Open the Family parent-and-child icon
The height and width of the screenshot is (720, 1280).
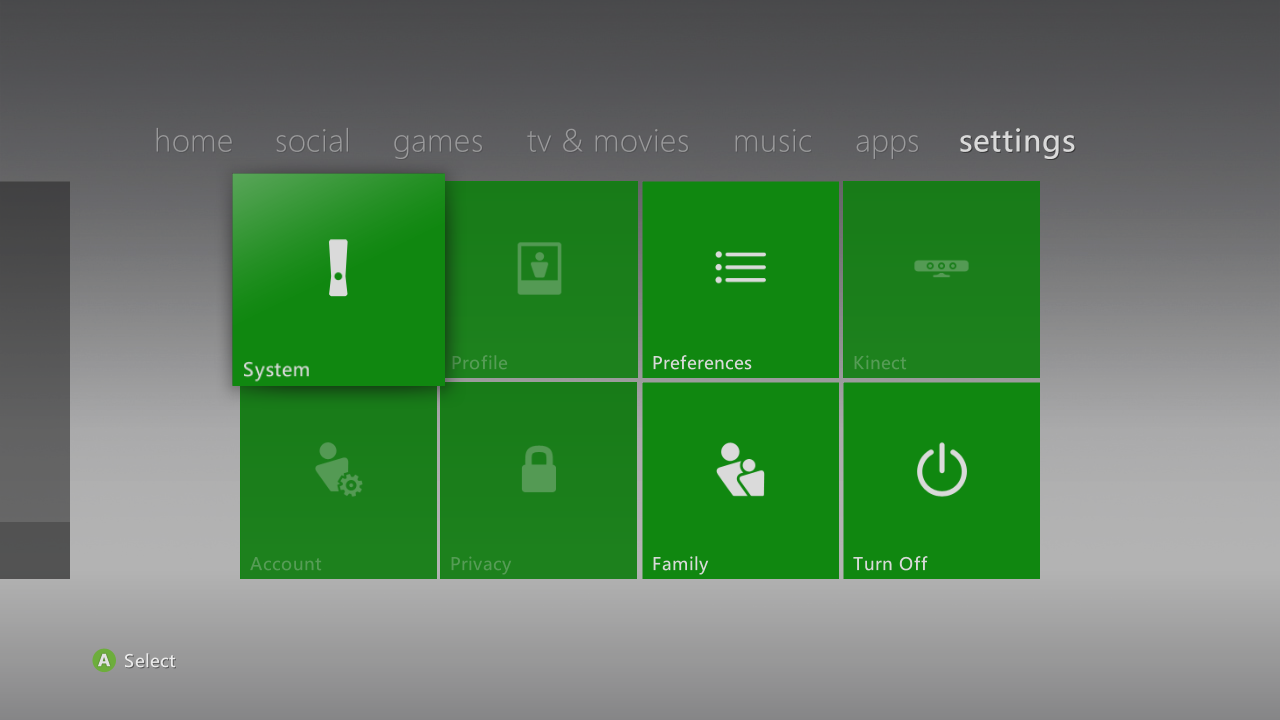(x=741, y=469)
